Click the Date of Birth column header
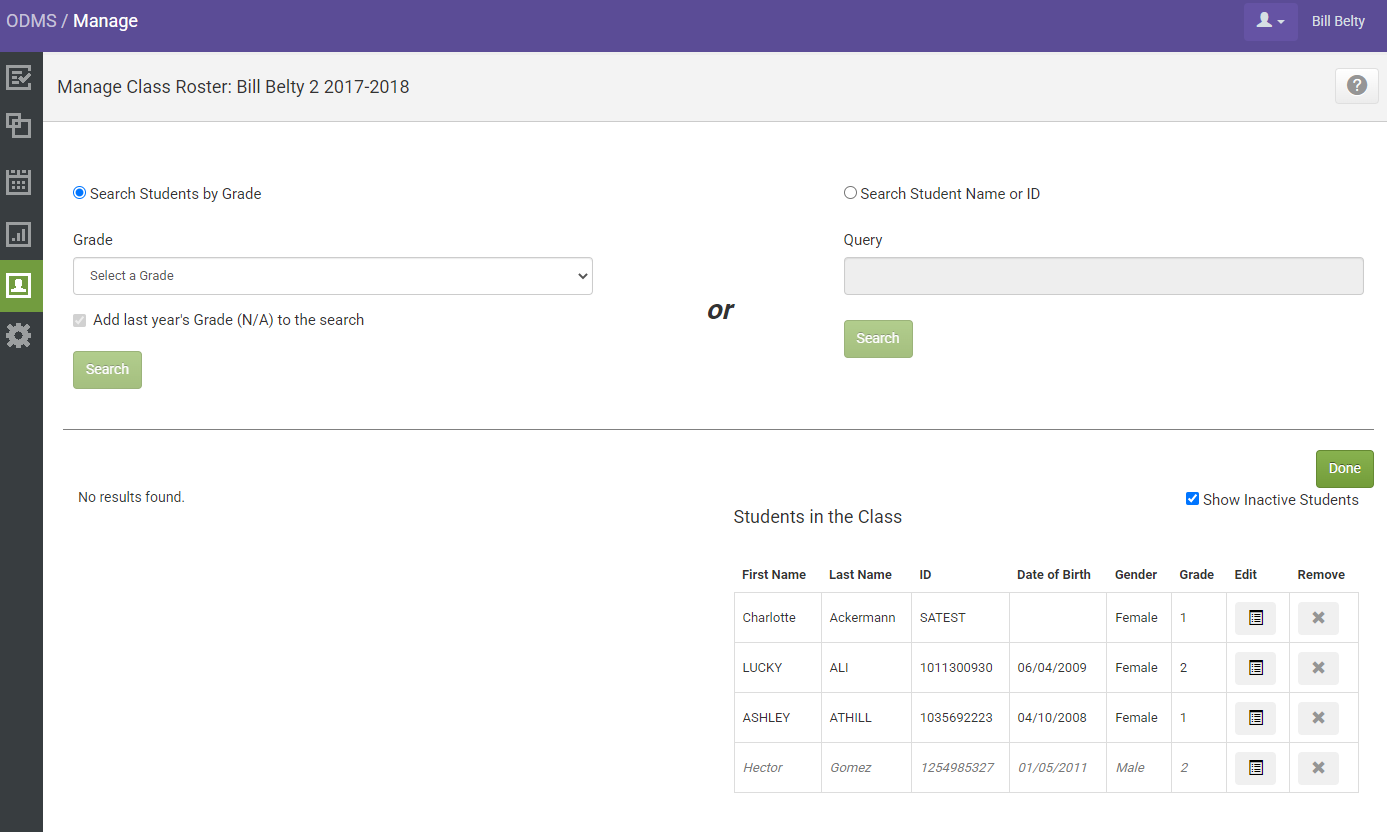Screen dimensions: 1387x832 1054,575
